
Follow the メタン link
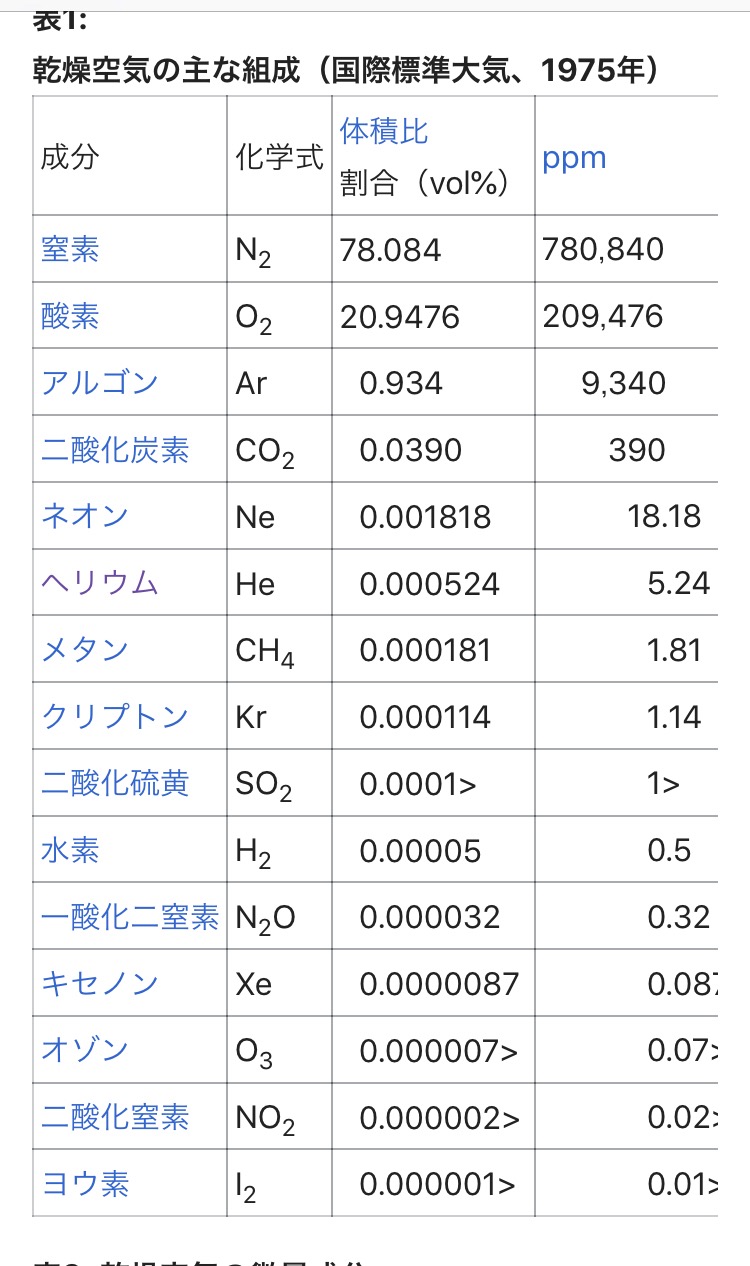pyautogui.click(x=85, y=650)
